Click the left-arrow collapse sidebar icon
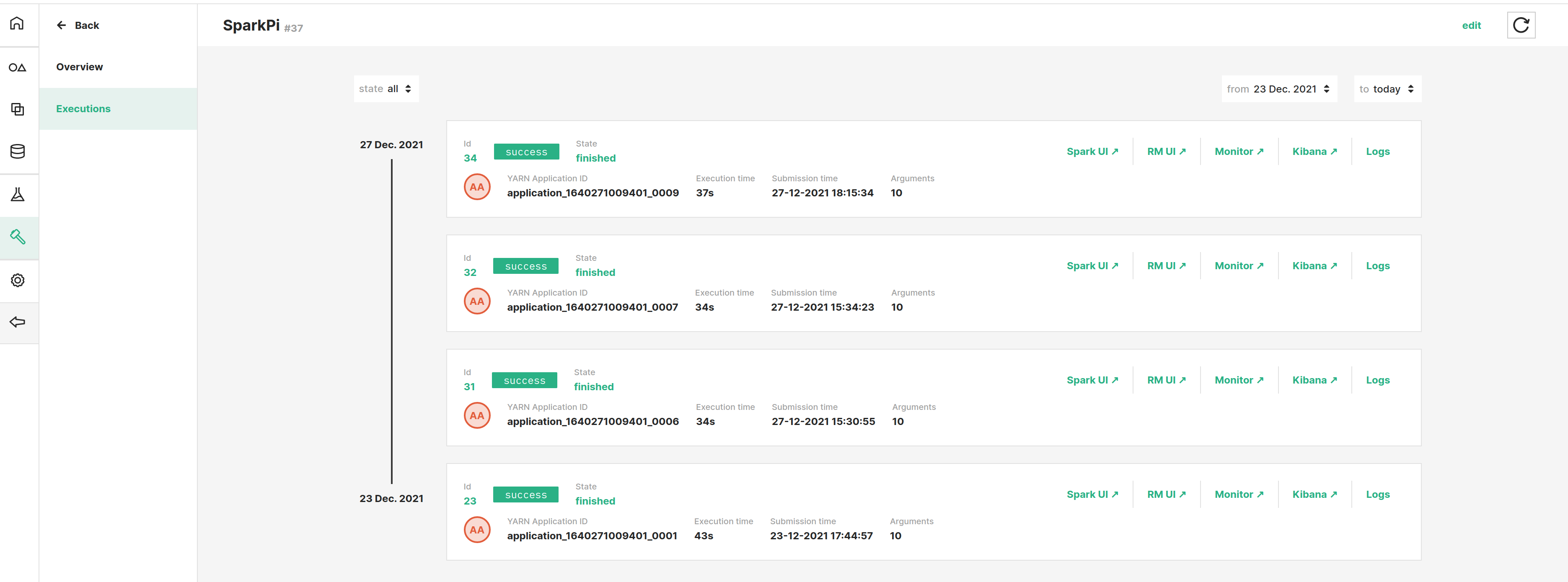The width and height of the screenshot is (1568, 582). [x=17, y=322]
